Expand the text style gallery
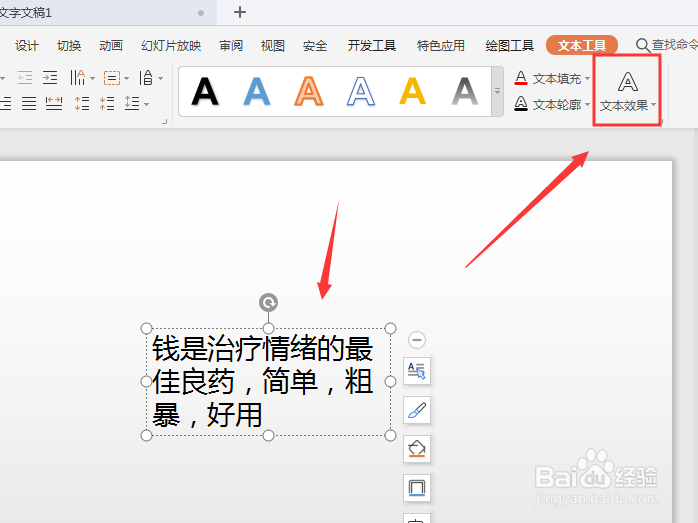Screen dimensions: 698x523 tap(497, 91)
